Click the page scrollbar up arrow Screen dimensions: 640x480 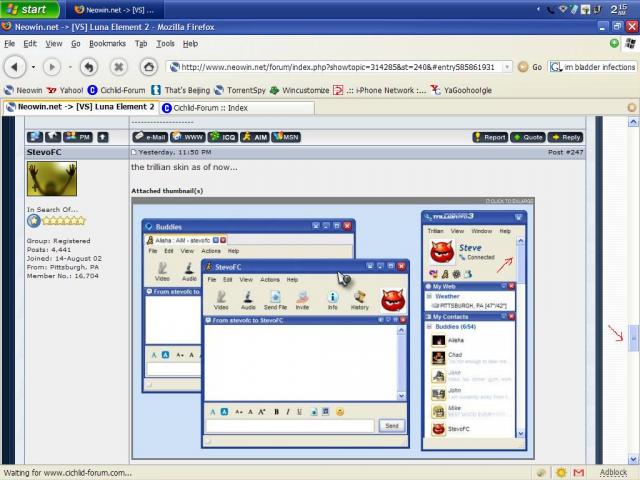pos(633,122)
